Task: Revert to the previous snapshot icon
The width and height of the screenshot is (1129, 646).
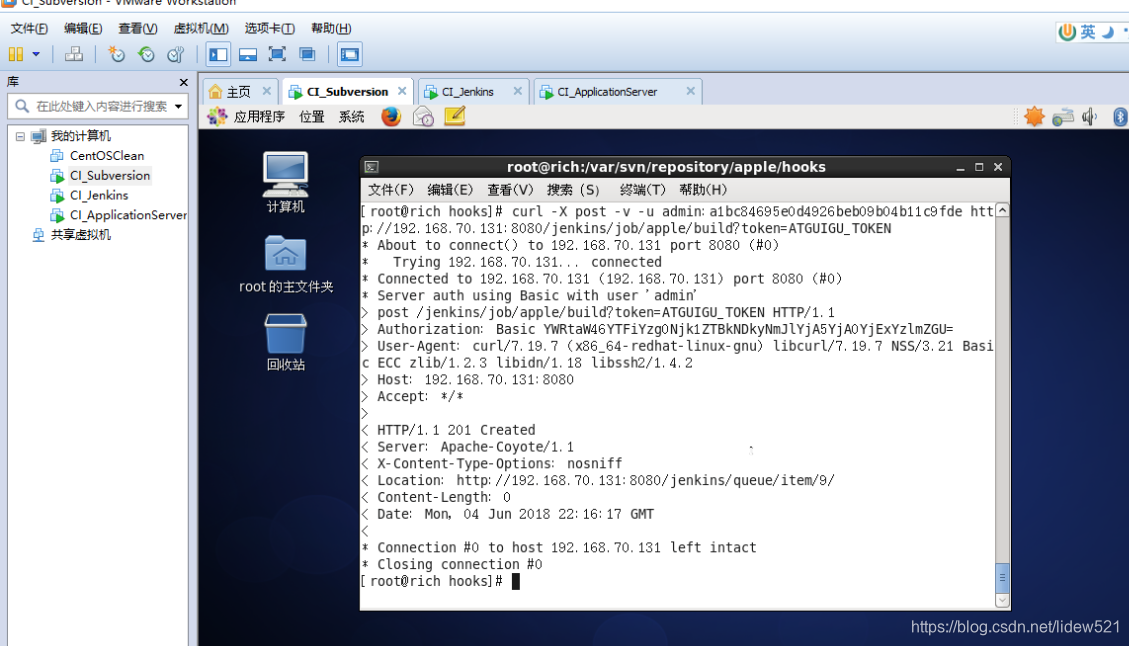Action: tap(146, 54)
